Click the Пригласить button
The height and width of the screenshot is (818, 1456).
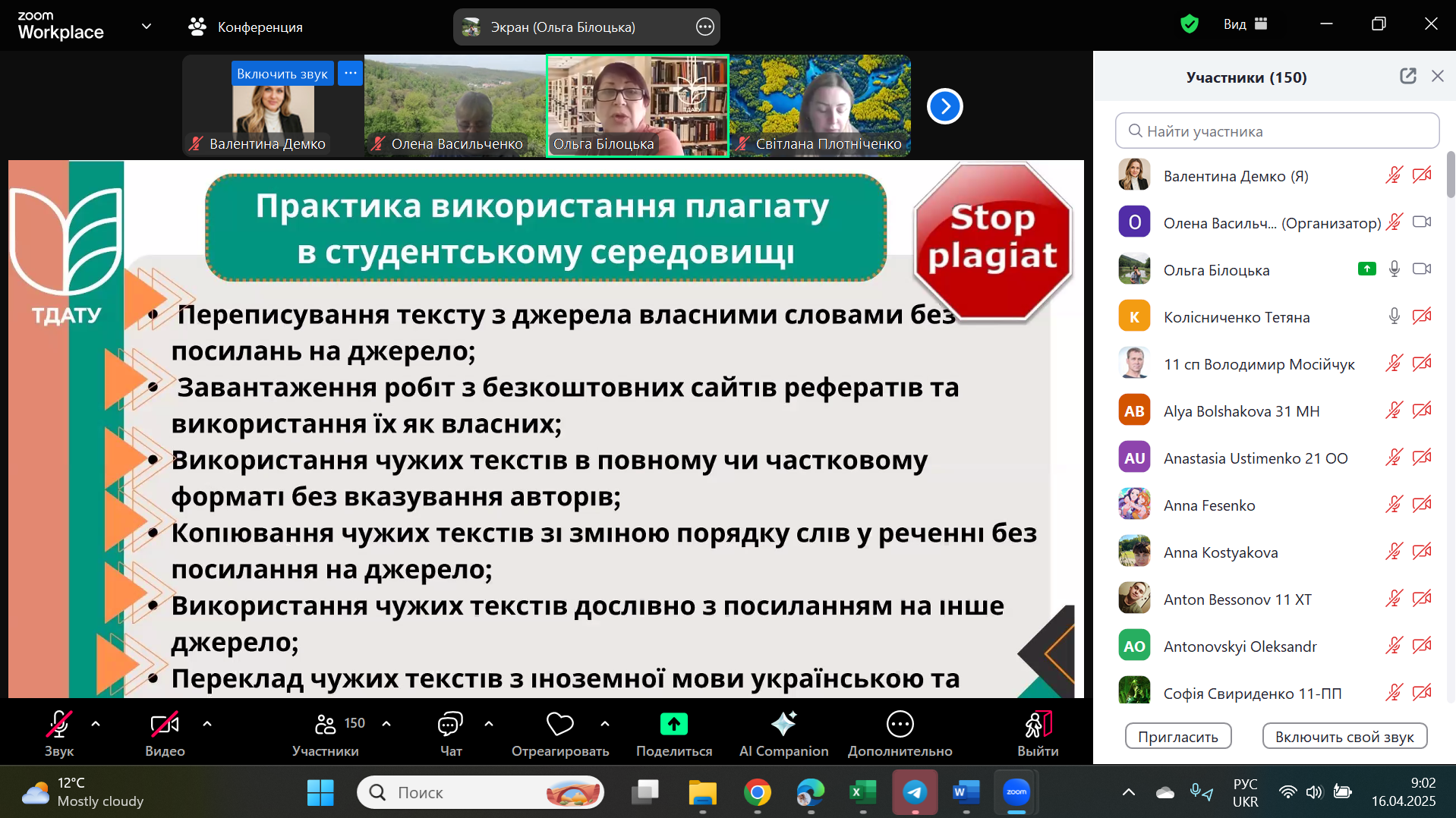pos(1178,736)
